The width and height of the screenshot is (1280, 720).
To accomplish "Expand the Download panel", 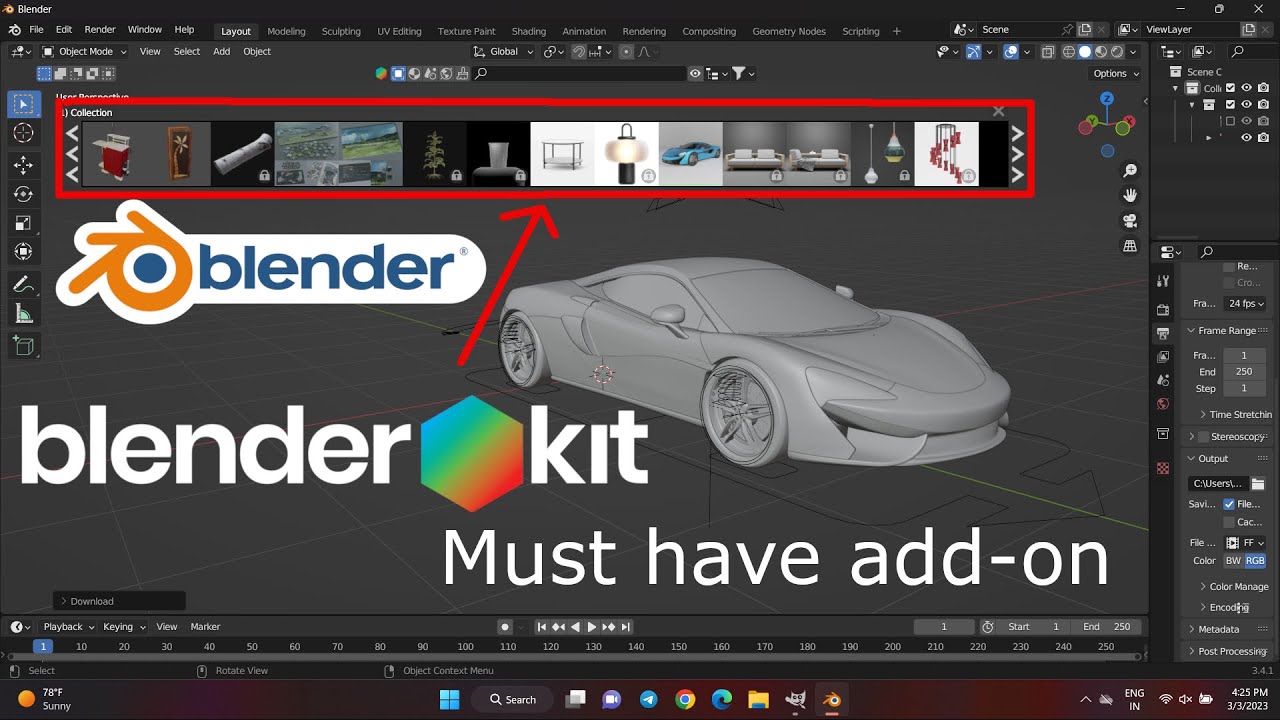I will 119,601.
